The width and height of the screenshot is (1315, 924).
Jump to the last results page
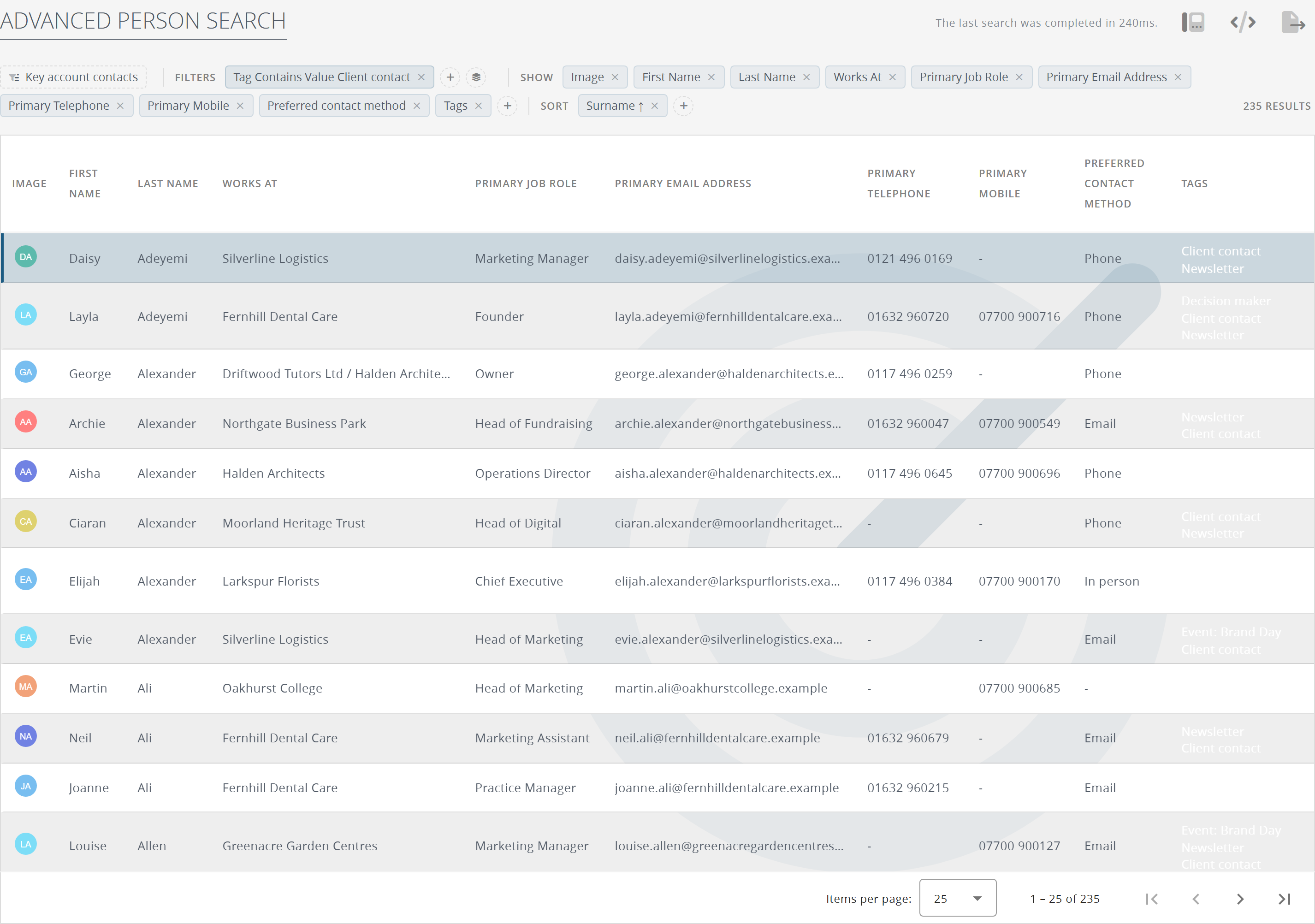coord(1284,898)
